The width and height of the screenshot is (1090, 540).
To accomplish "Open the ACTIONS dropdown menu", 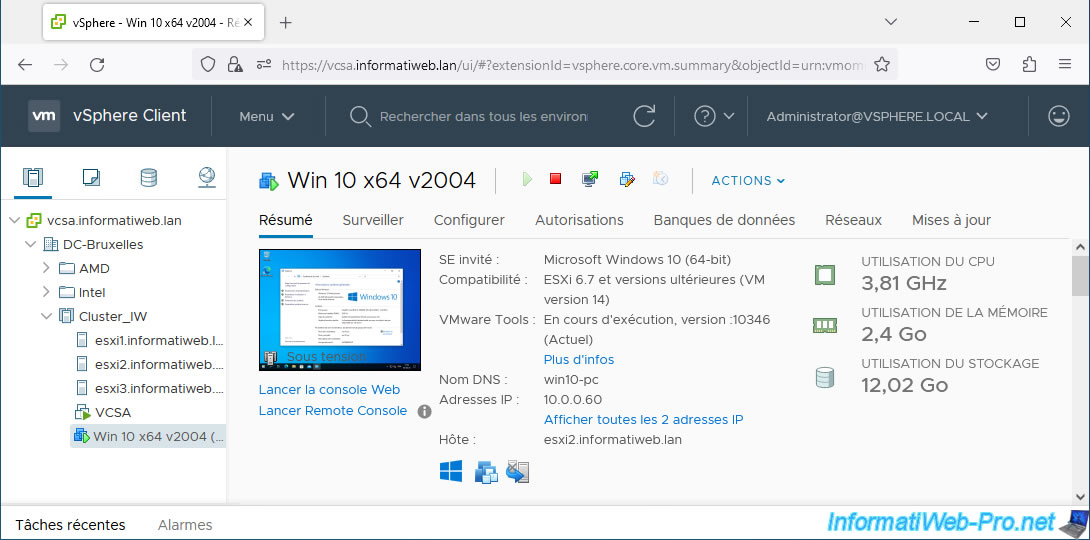I will 747,180.
